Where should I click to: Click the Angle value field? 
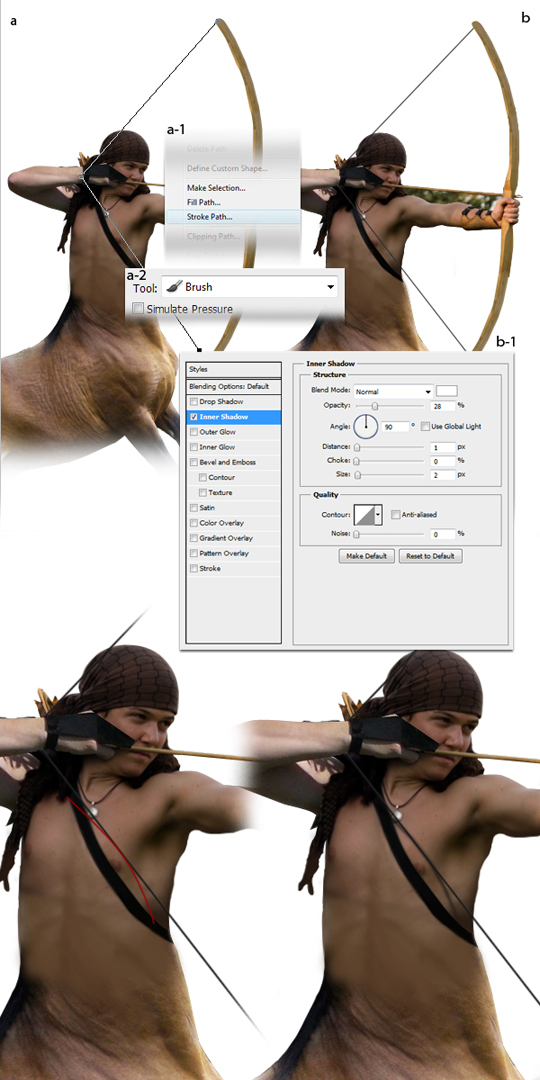[x=395, y=427]
